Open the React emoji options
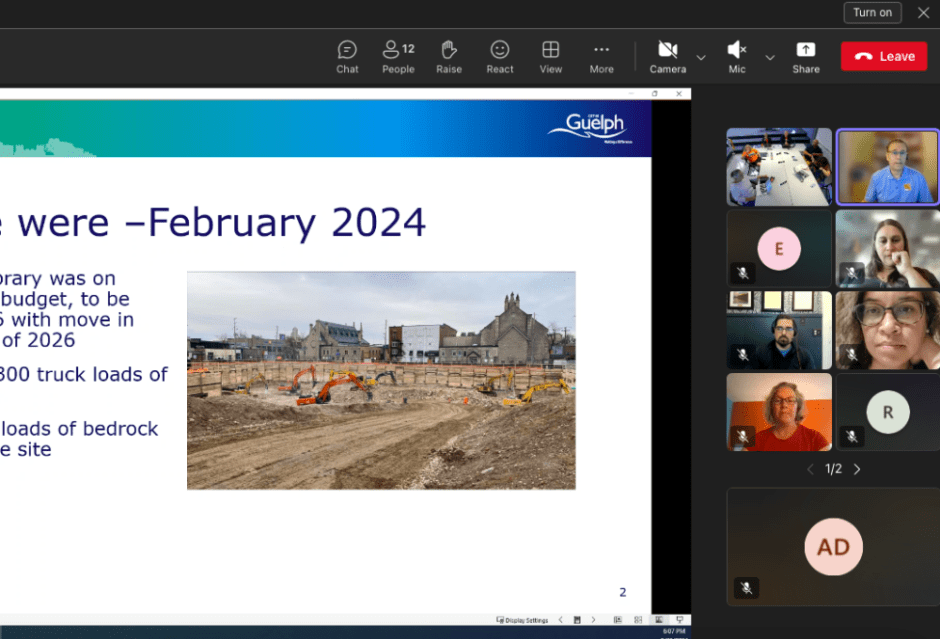Image resolution: width=940 pixels, height=639 pixels. [x=500, y=57]
